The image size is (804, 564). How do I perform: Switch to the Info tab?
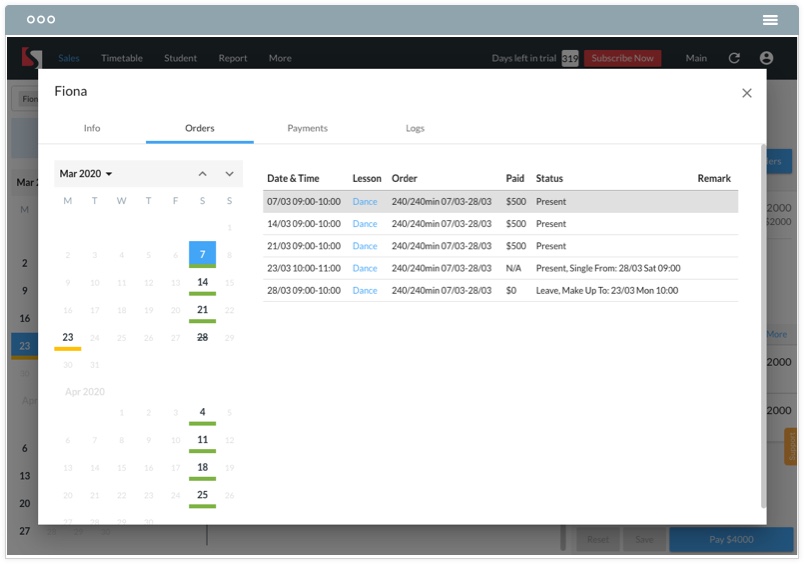[x=92, y=128]
